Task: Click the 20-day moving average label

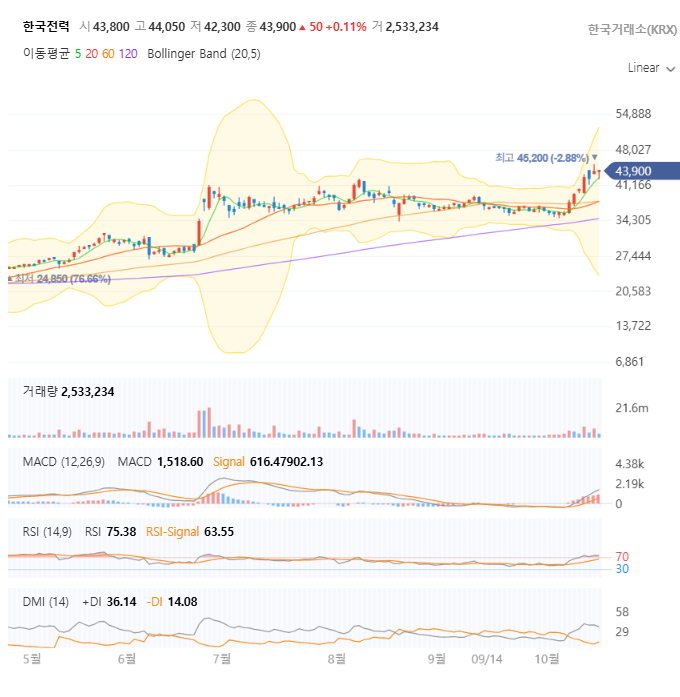Action: tap(92, 54)
